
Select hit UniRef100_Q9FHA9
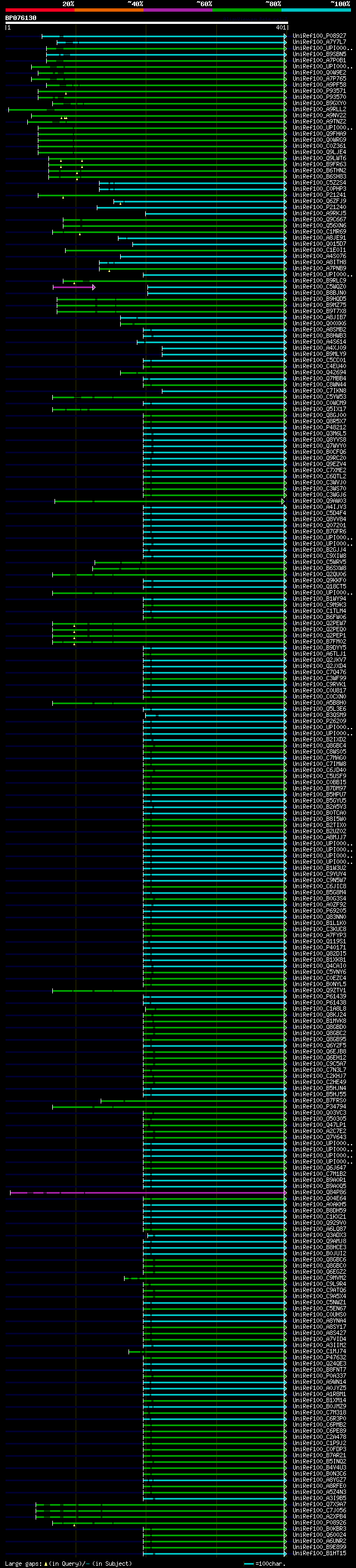(319, 134)
